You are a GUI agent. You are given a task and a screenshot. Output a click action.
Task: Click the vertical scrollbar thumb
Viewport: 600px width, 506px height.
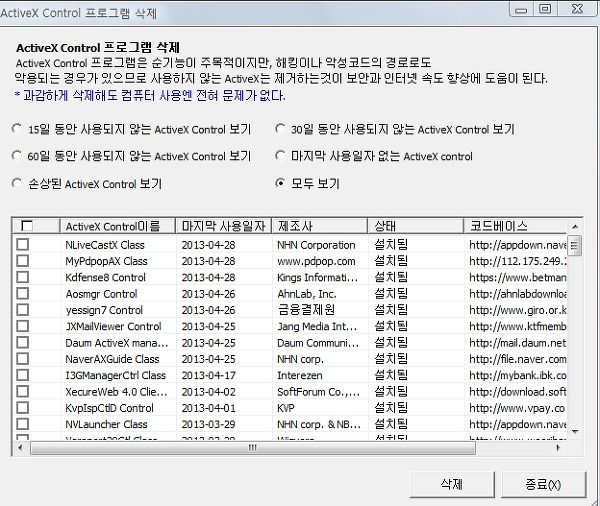coord(575,245)
